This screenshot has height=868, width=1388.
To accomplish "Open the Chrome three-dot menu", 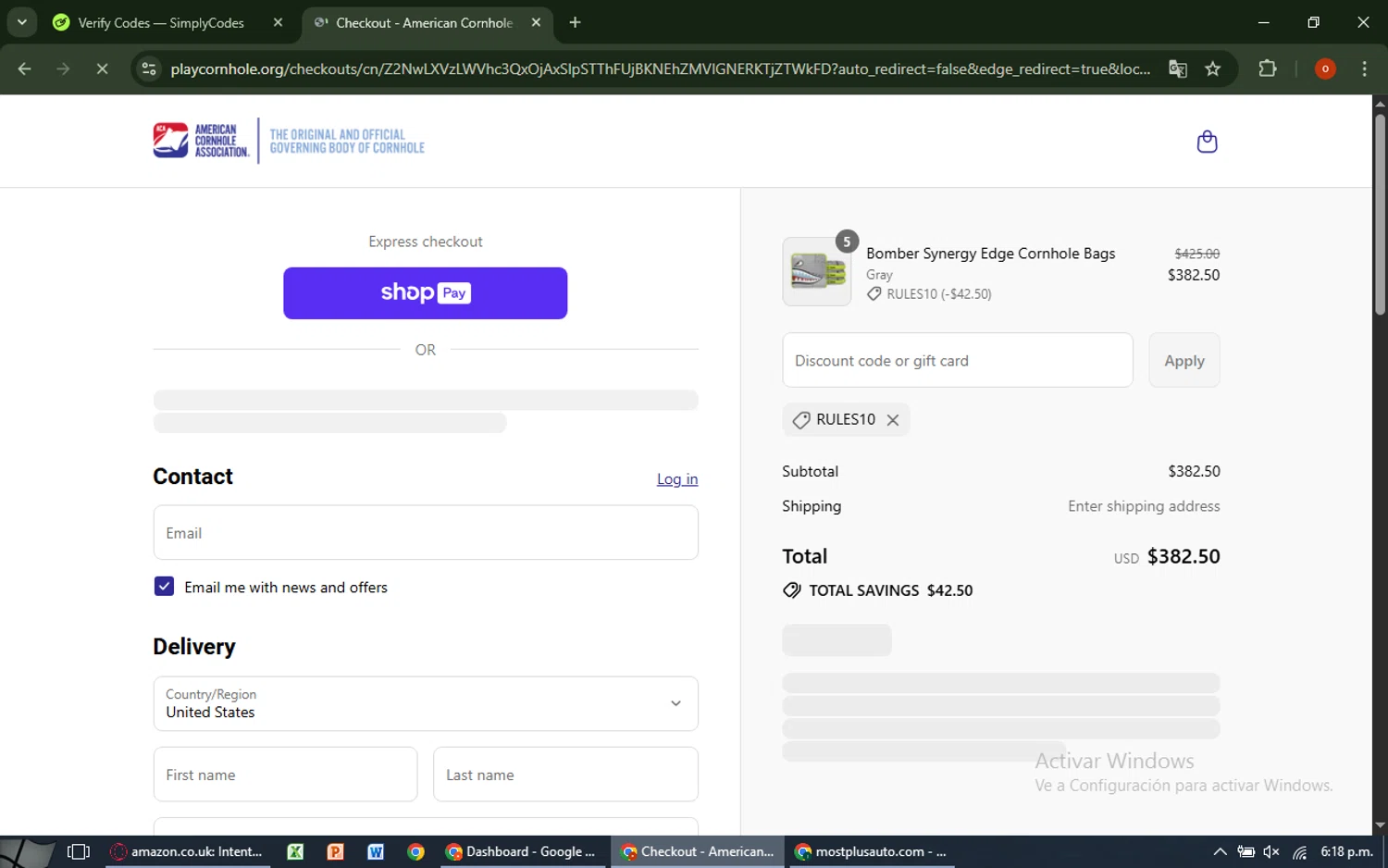I will tap(1364, 68).
